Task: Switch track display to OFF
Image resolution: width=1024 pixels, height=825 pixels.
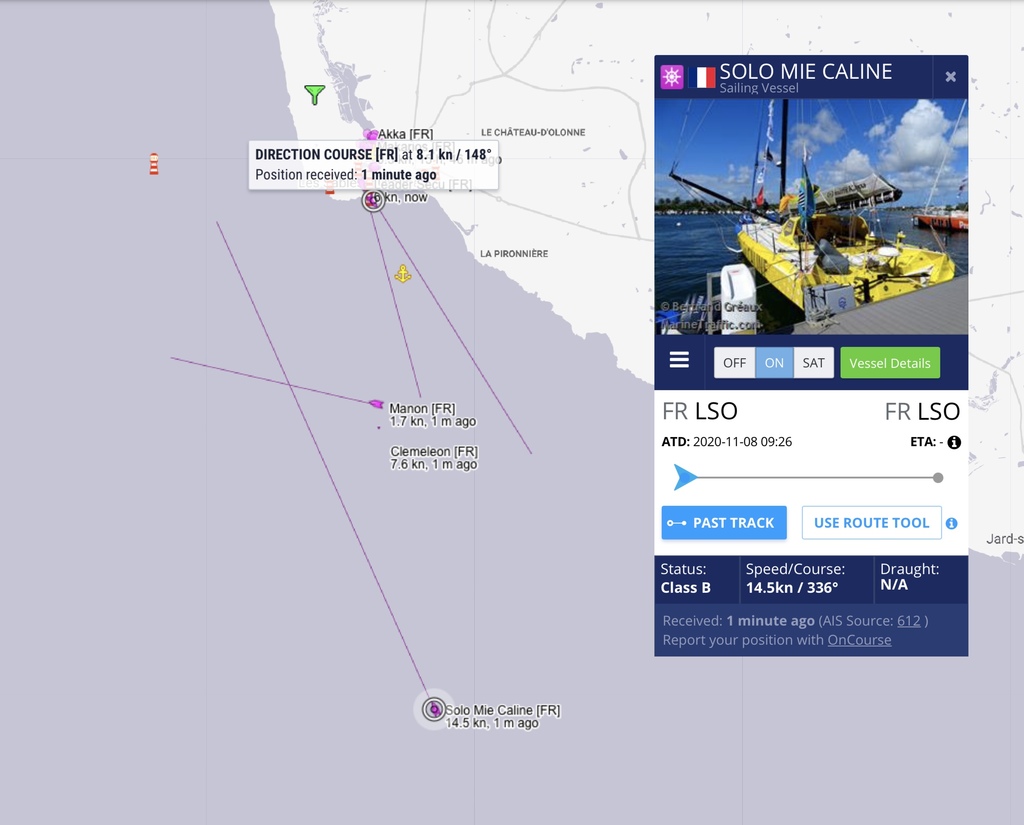Action: tap(735, 363)
